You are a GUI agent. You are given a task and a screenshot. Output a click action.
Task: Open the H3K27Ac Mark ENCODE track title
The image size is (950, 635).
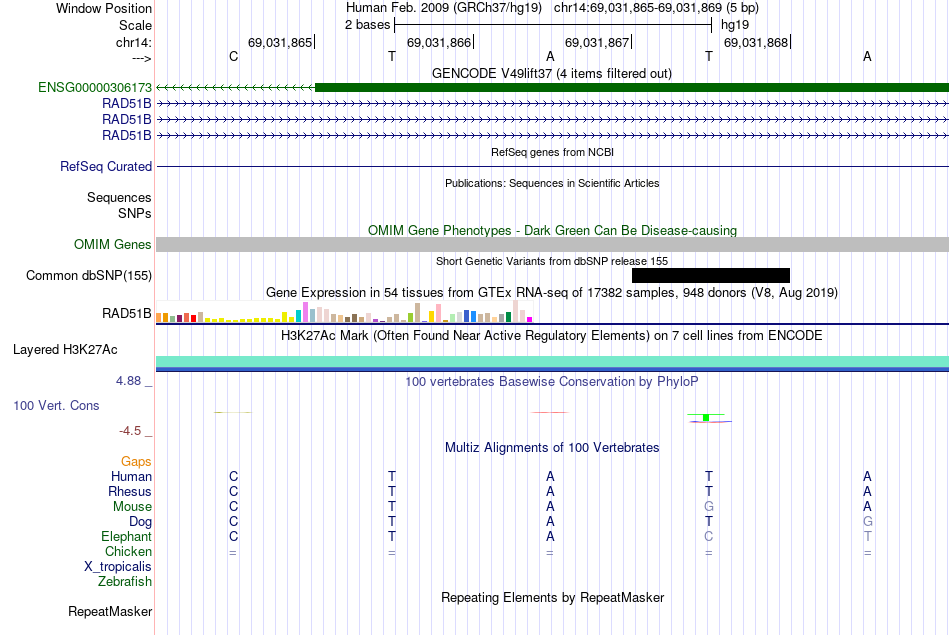click(552, 336)
